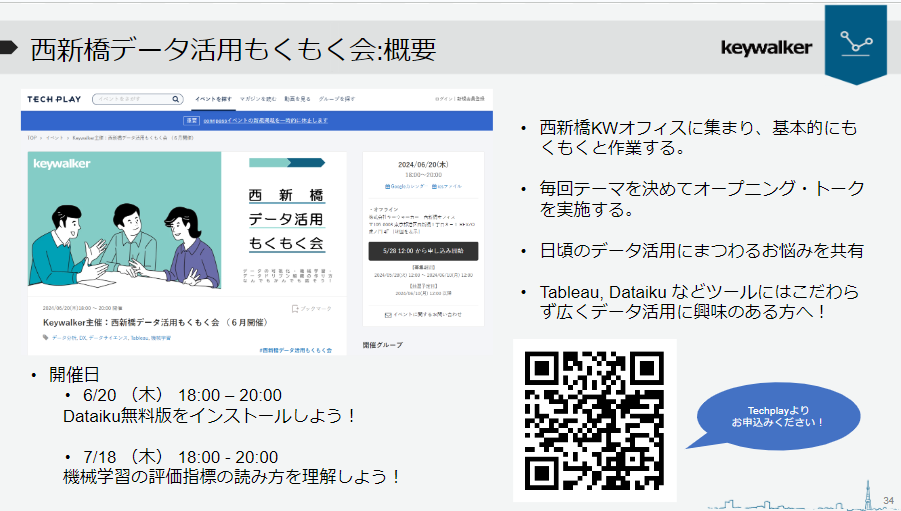Click the bullet starting 西新橋KWオフィスに集まり
This screenshot has height=511, width=901.
tap(698, 137)
